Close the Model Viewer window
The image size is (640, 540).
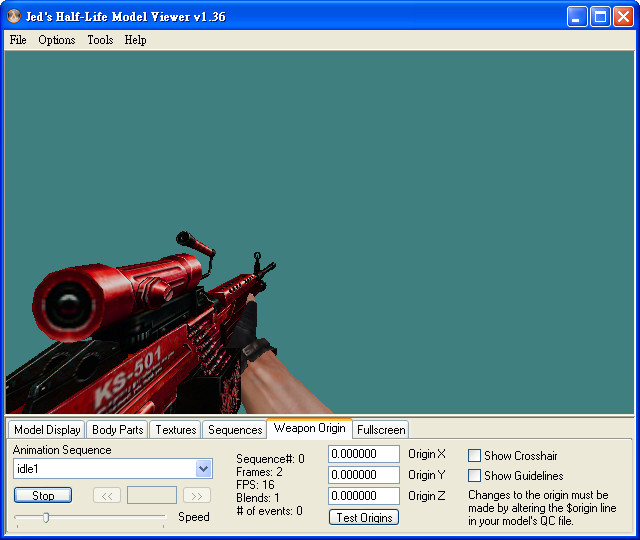pos(624,17)
